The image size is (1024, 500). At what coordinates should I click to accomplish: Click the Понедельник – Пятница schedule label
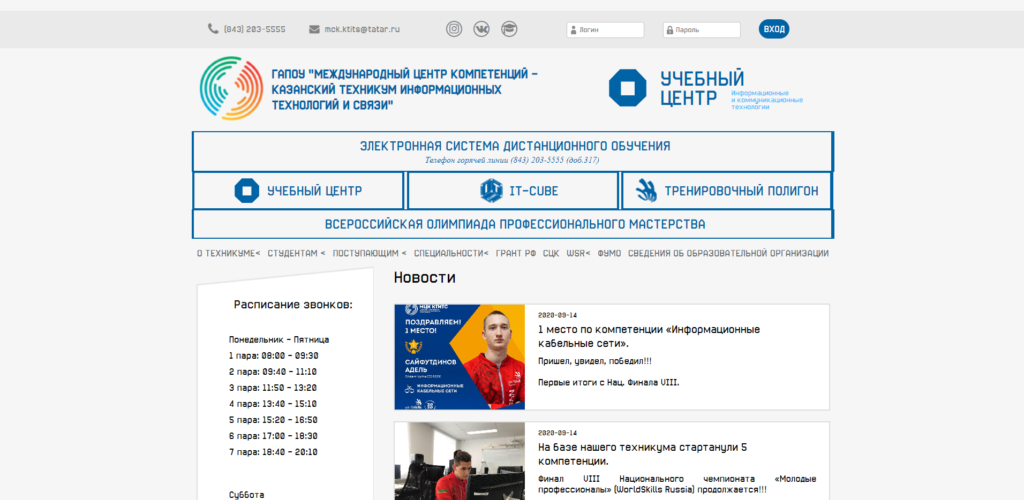pos(279,339)
